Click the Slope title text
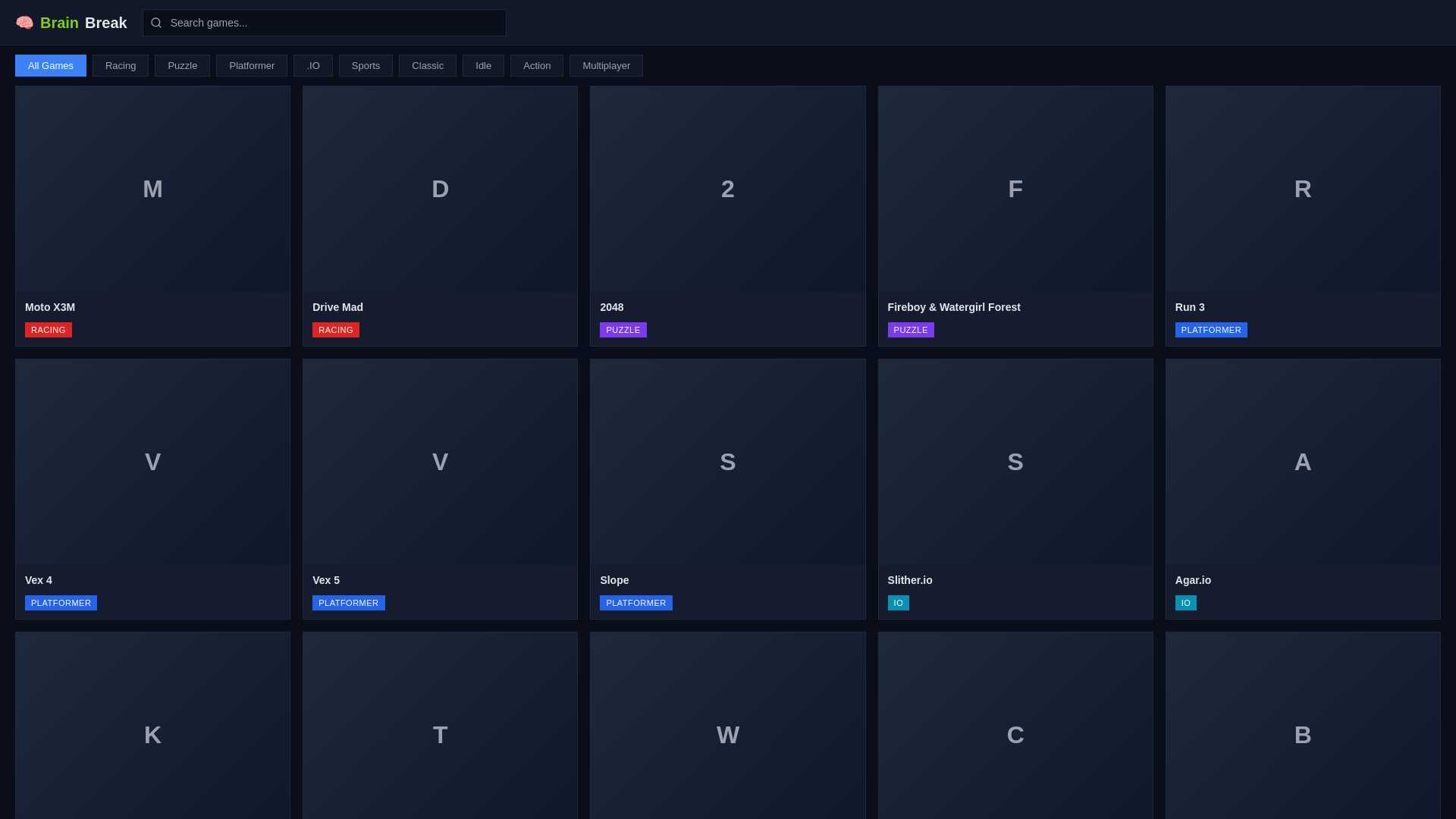 pyautogui.click(x=614, y=580)
